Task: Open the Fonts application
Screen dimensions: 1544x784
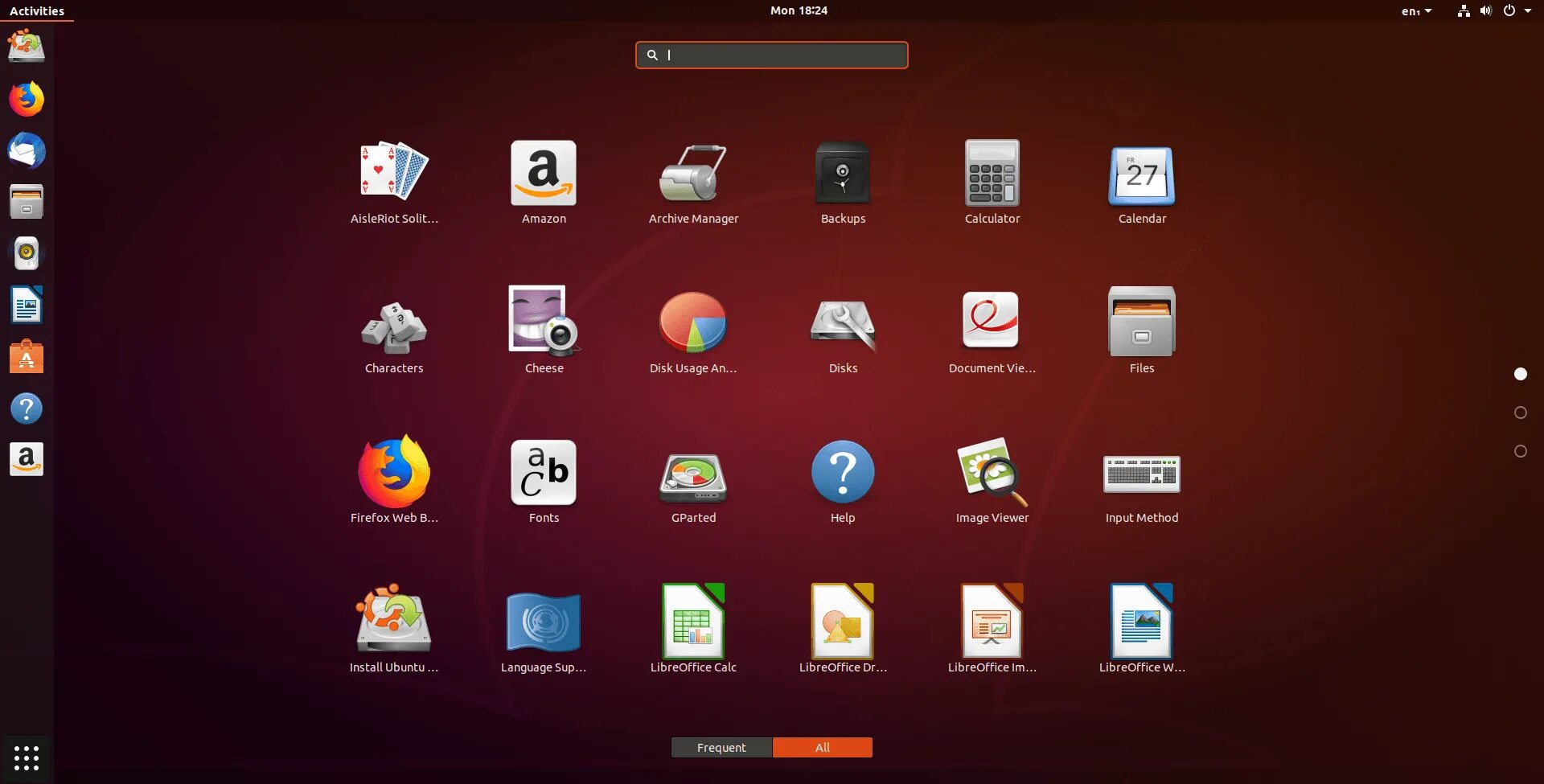Action: [544, 482]
